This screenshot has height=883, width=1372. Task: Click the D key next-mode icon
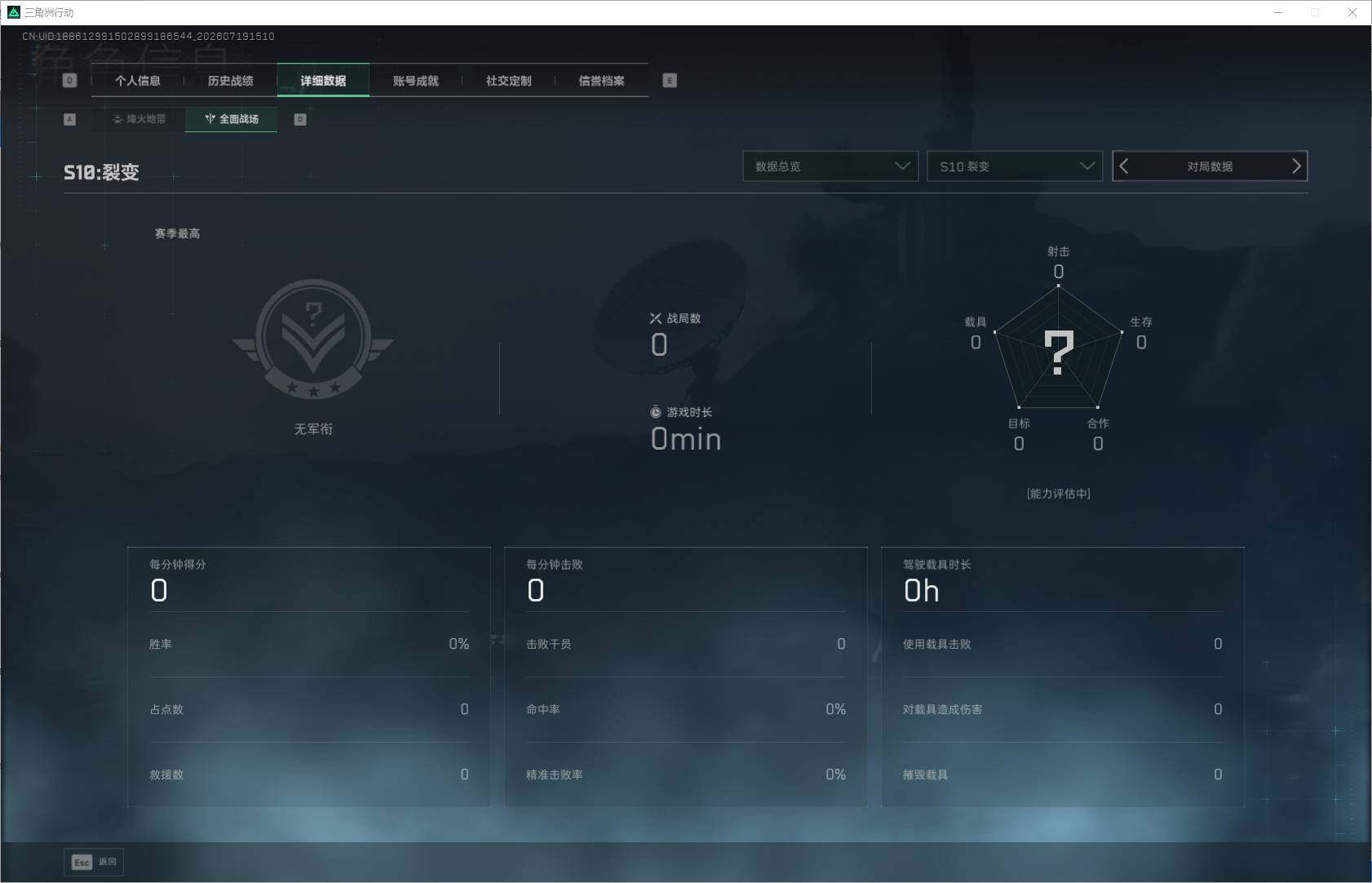coord(300,119)
